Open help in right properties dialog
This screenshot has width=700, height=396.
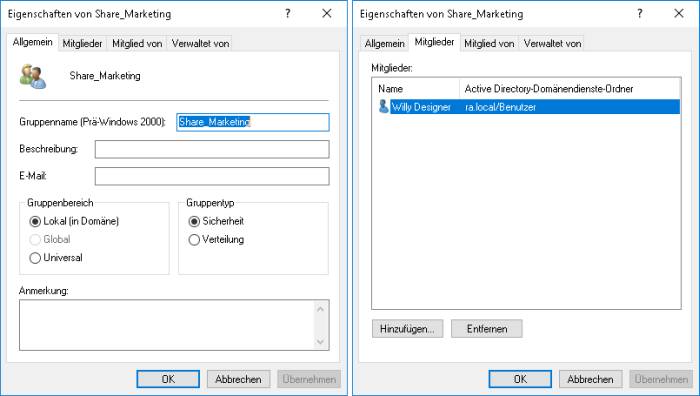[x=640, y=13]
